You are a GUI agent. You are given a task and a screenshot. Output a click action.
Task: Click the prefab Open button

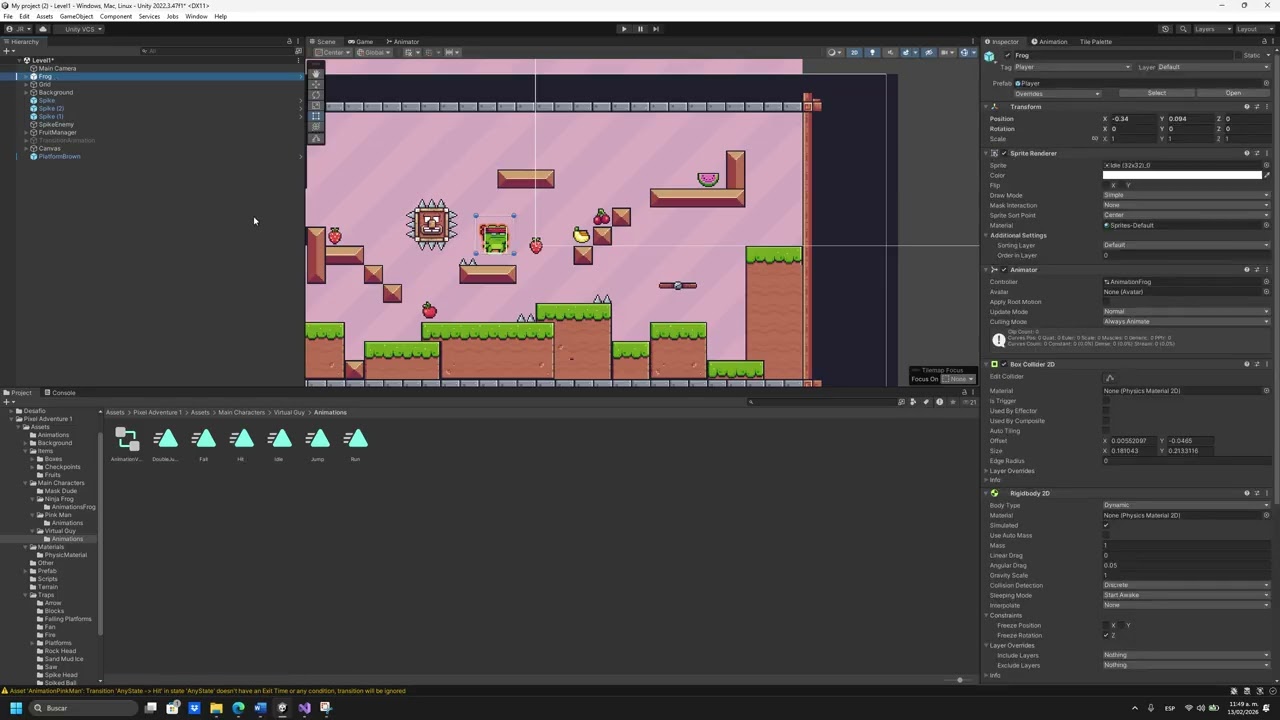[1233, 93]
